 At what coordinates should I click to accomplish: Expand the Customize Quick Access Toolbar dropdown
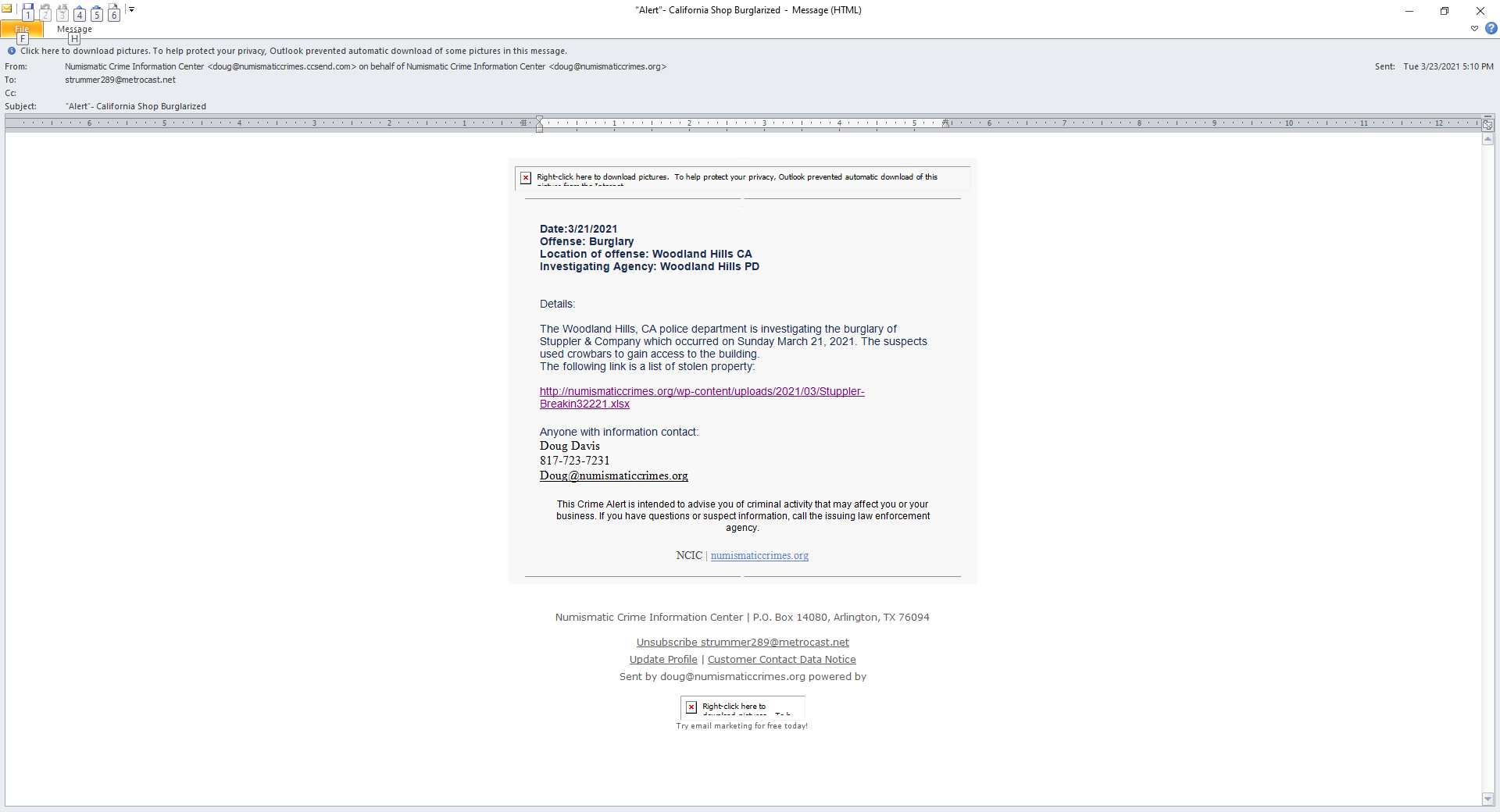[131, 10]
